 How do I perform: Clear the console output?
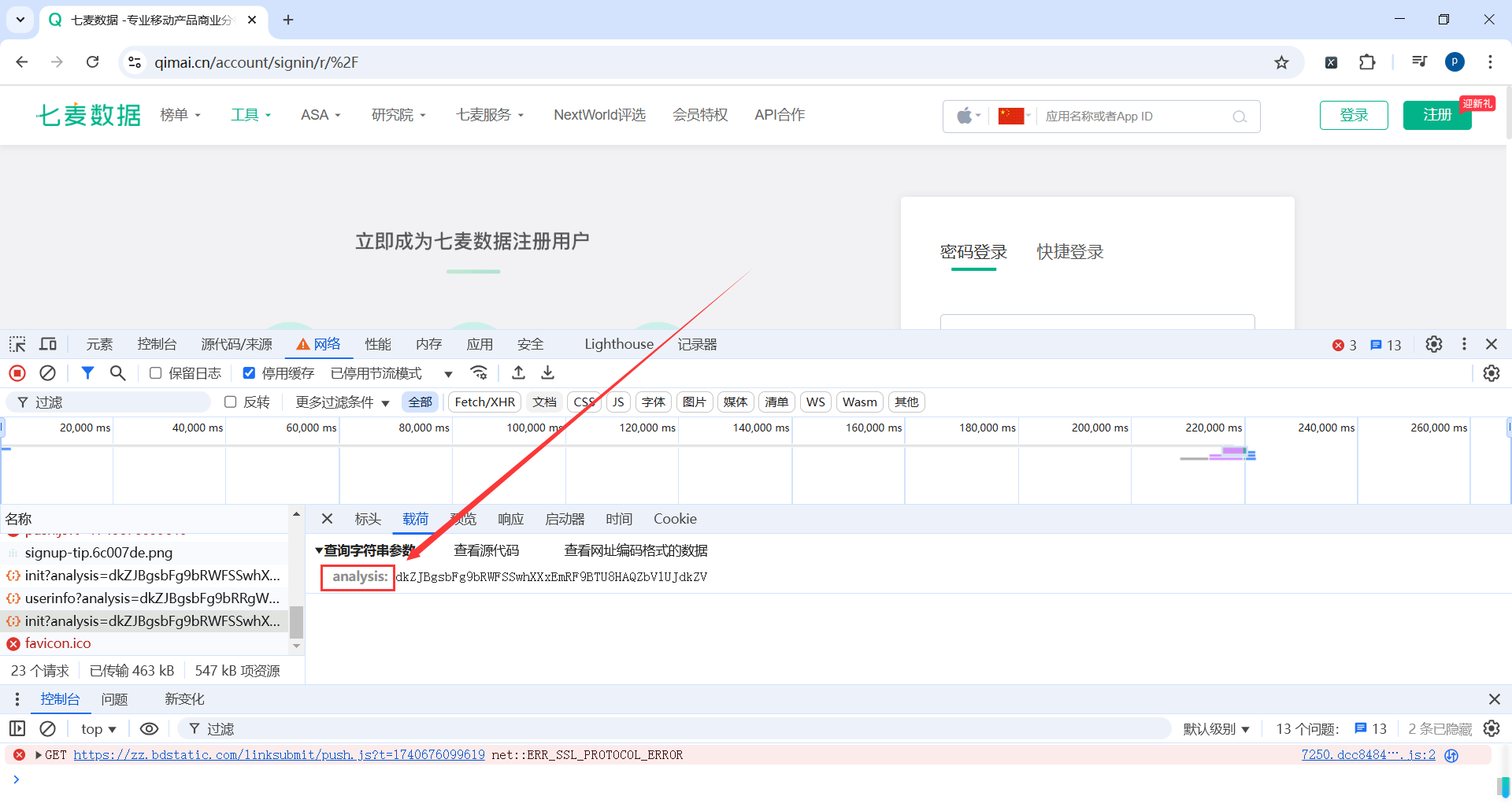48,729
